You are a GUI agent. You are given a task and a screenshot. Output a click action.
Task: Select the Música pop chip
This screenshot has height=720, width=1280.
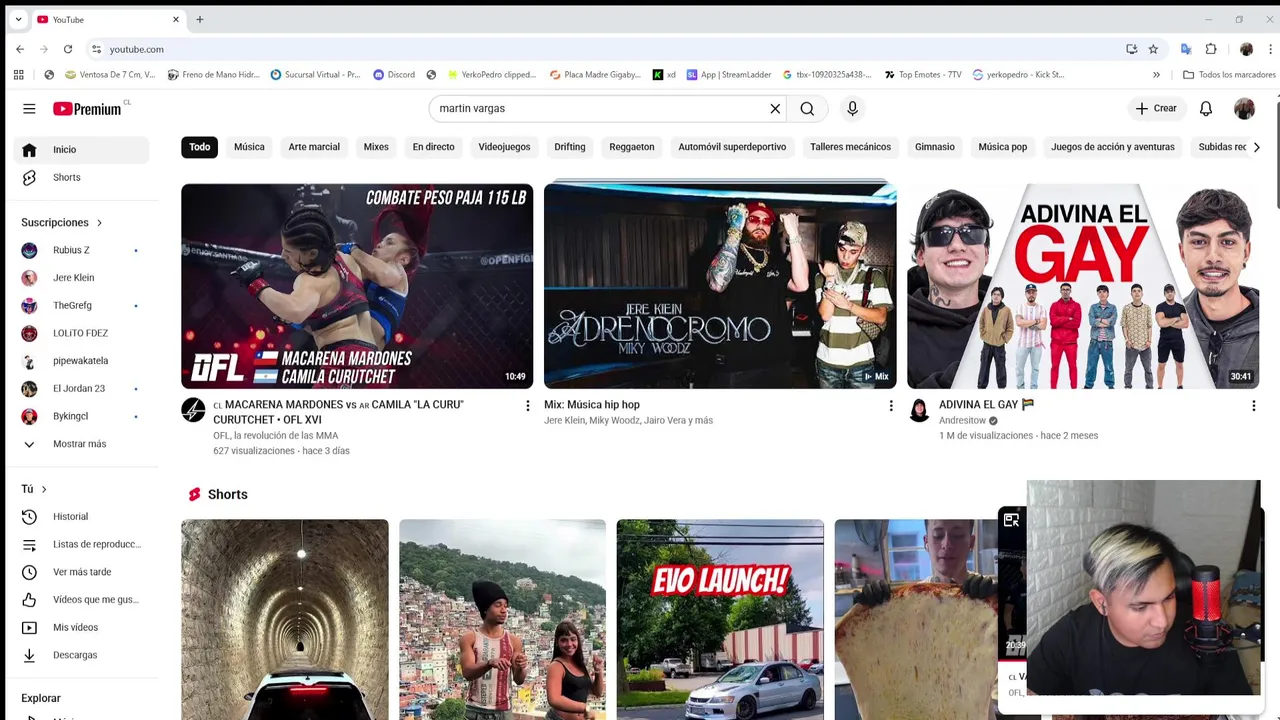(x=1003, y=147)
